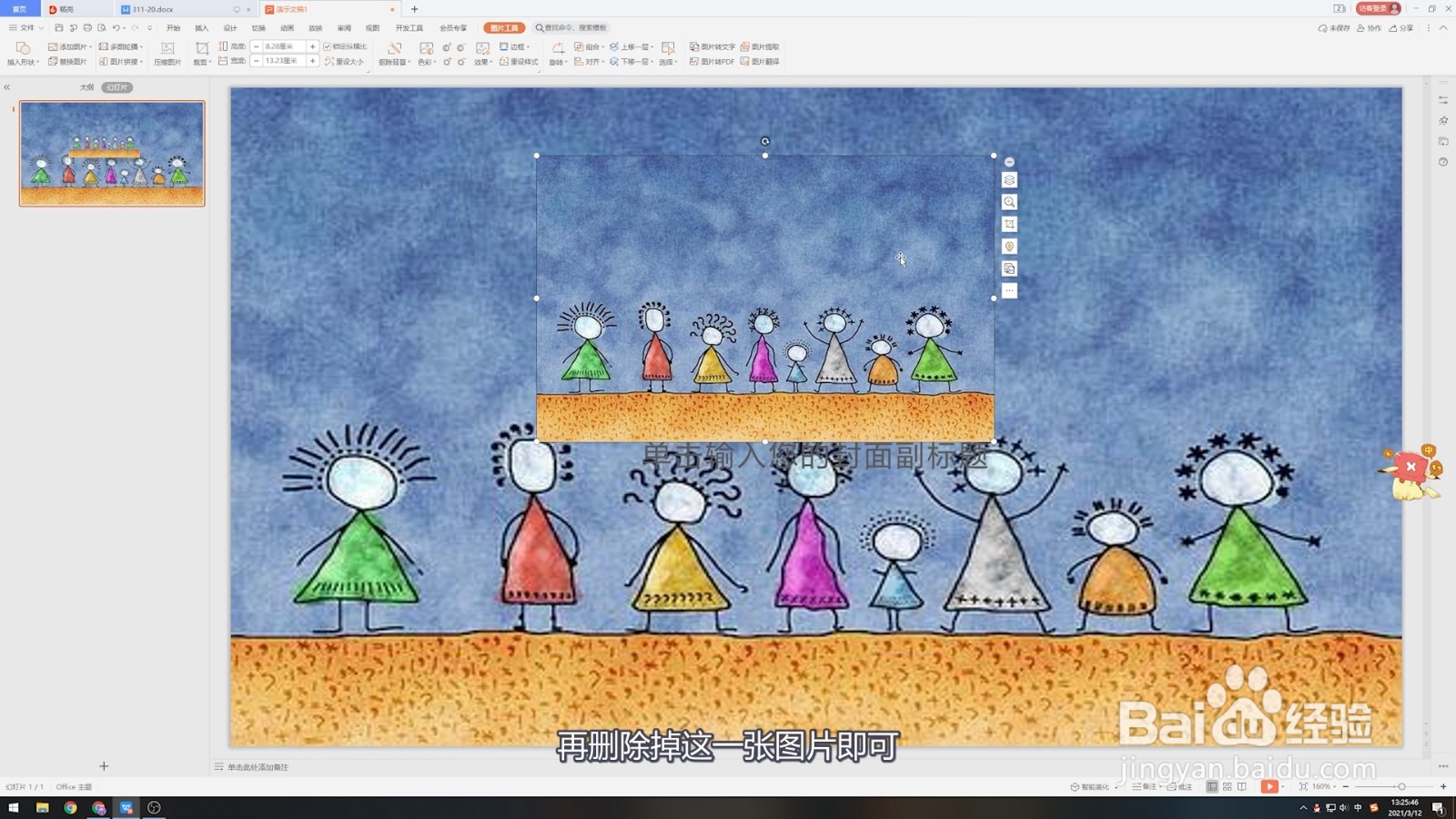This screenshot has height=819, width=1456.
Task: Open Bring Forward (上移一层) dropdown
Action: 632,46
